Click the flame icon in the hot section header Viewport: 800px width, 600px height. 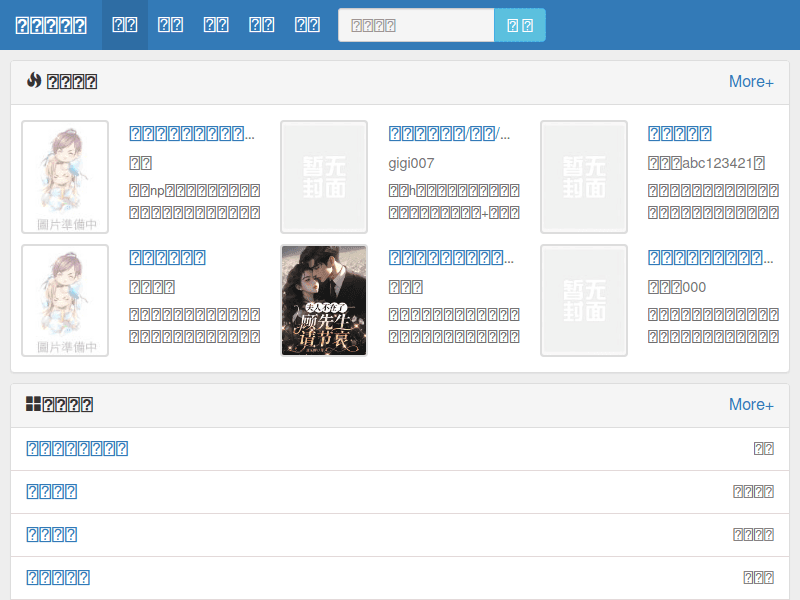point(33,81)
